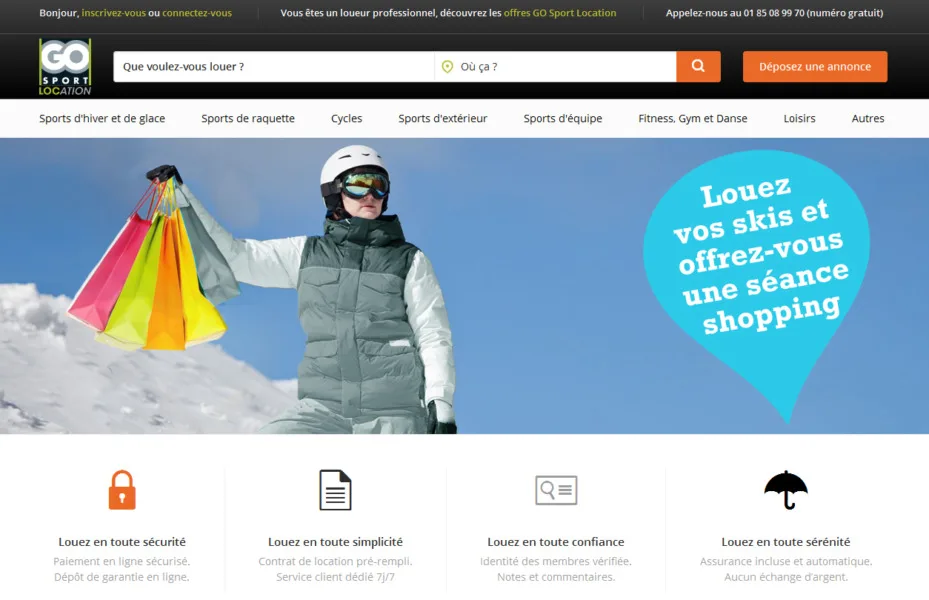The image size is (929, 600).
Task: Click 'Contrat de location pré-rempli.' text
Action: click(335, 562)
